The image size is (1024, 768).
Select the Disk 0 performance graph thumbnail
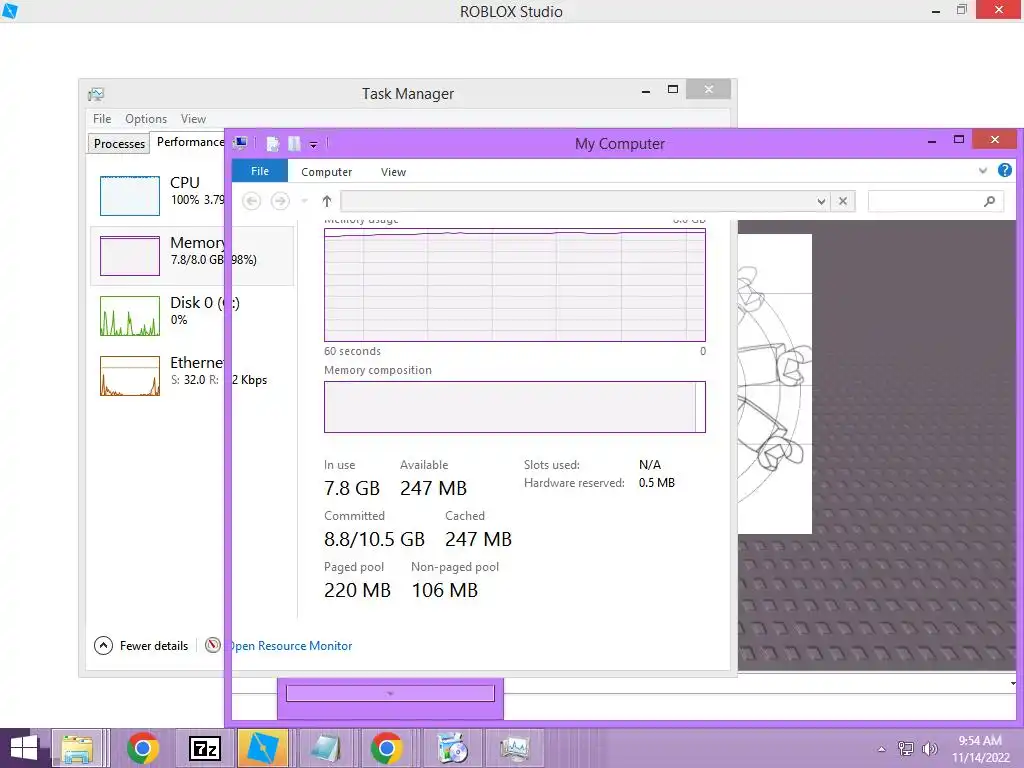pos(129,315)
